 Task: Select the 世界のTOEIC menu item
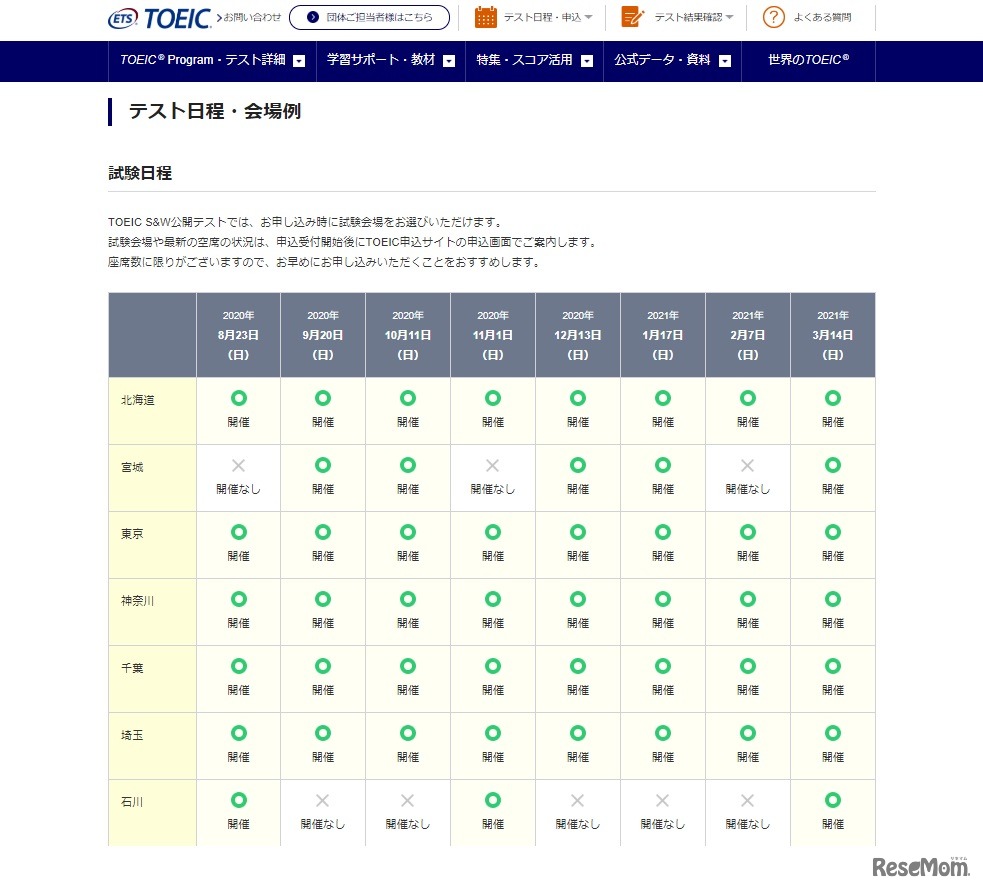[806, 61]
